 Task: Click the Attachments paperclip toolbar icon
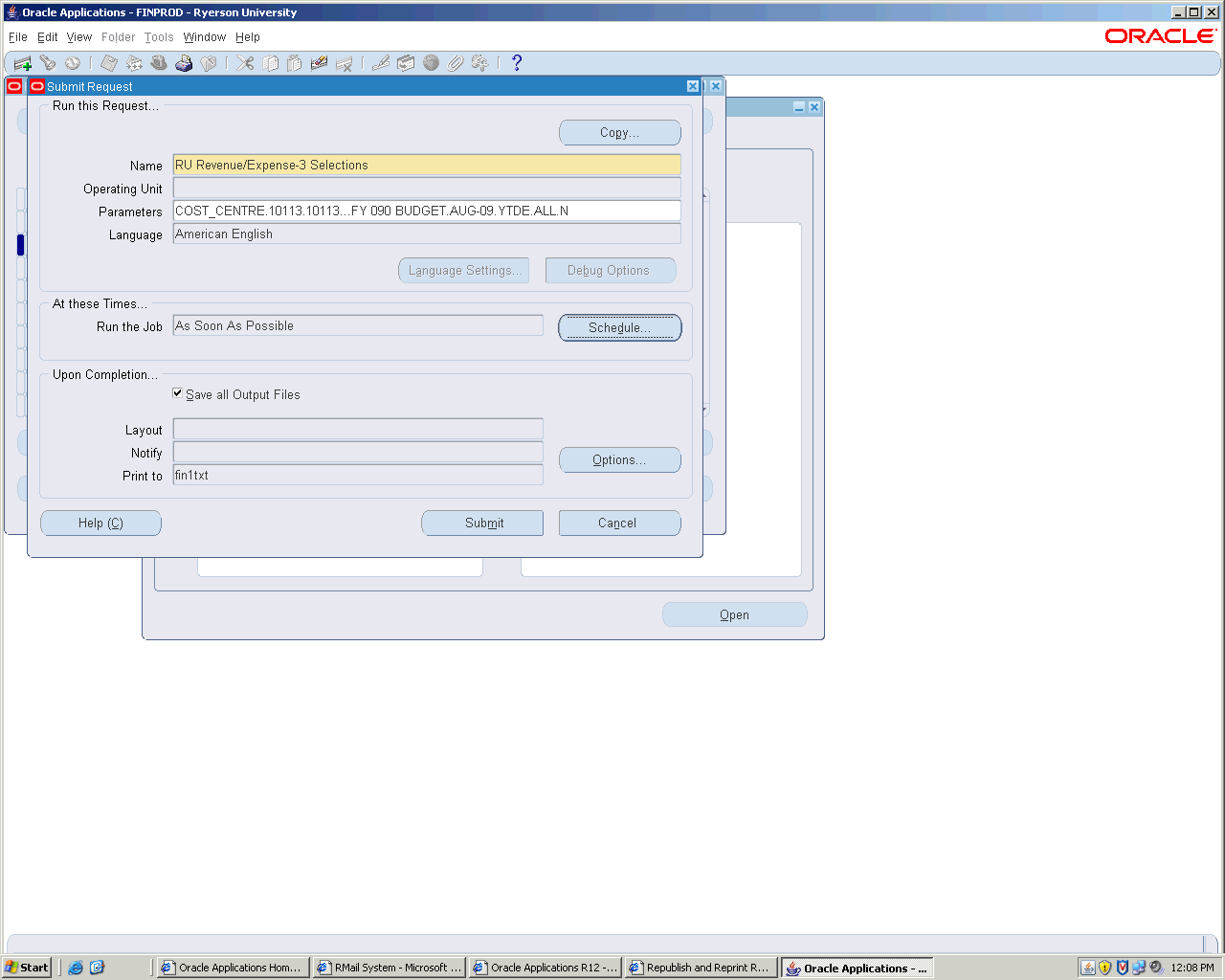tap(456, 63)
